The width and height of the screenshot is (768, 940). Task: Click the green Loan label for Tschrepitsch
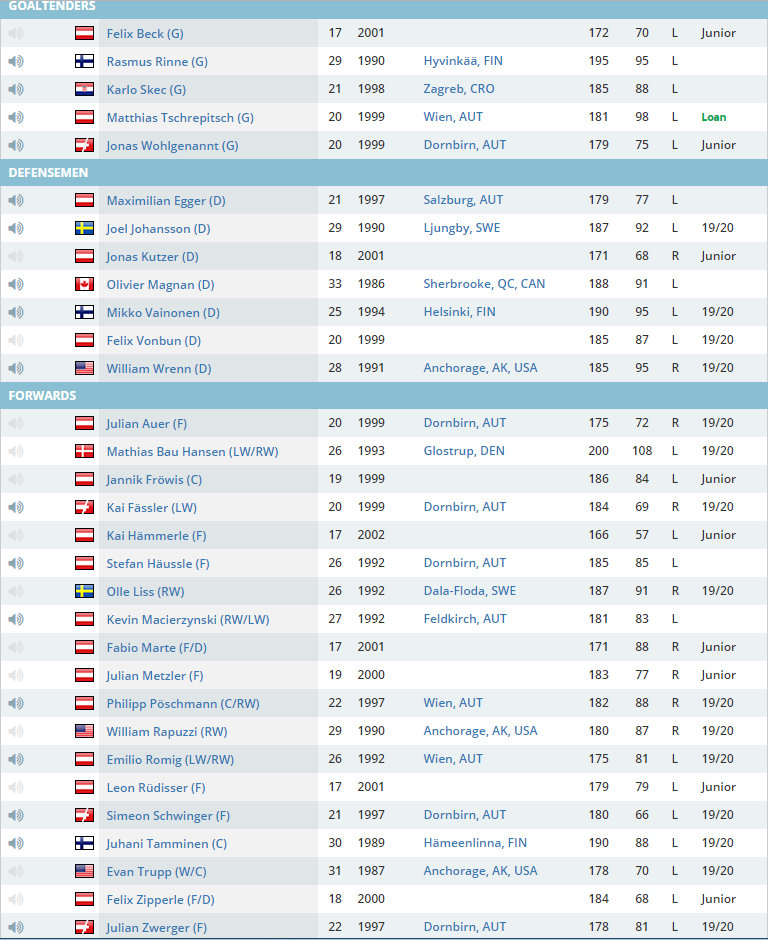click(x=713, y=117)
